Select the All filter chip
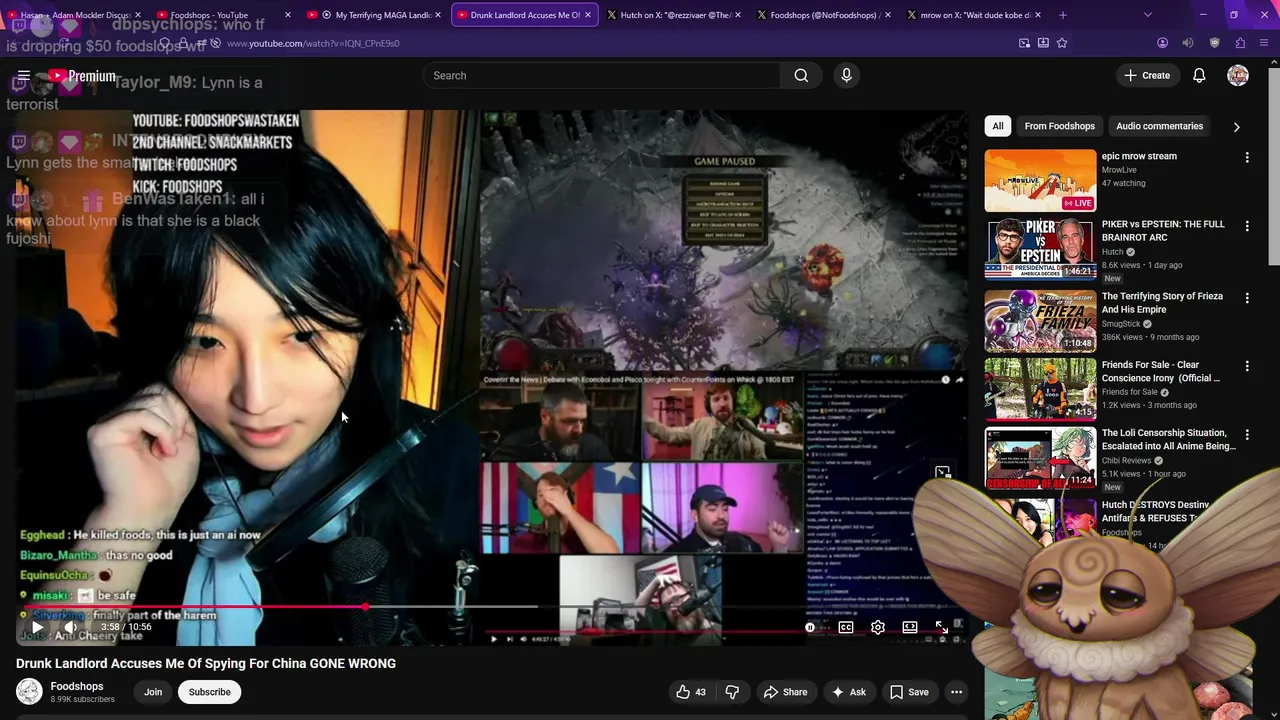The width and height of the screenshot is (1280, 720). pyautogui.click(x=997, y=126)
